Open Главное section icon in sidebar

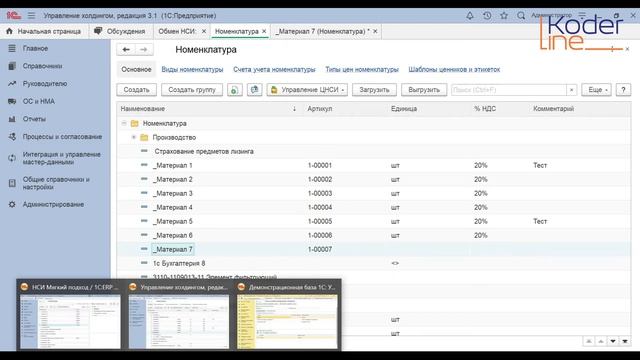click(12, 48)
